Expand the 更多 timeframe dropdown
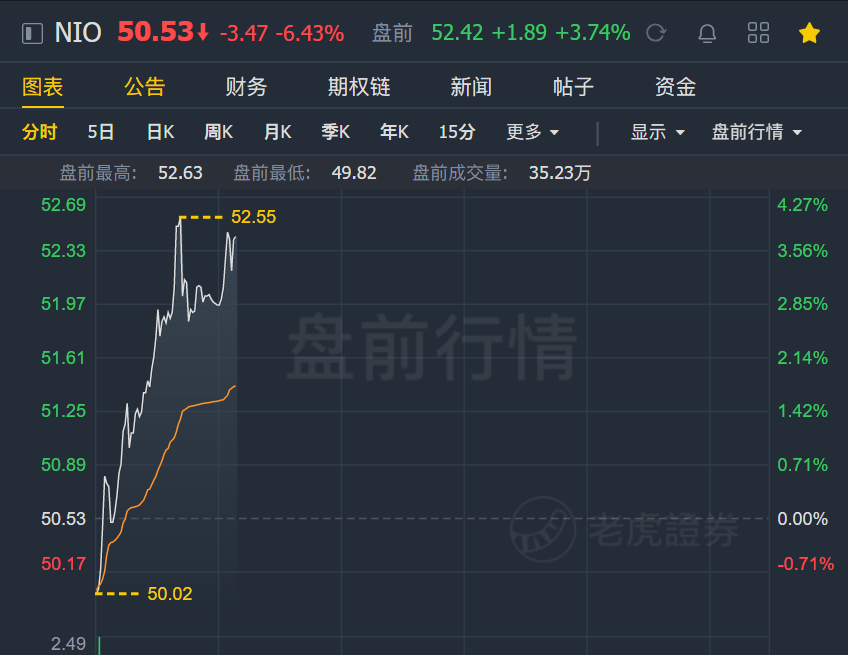The image size is (848, 655). [x=532, y=132]
